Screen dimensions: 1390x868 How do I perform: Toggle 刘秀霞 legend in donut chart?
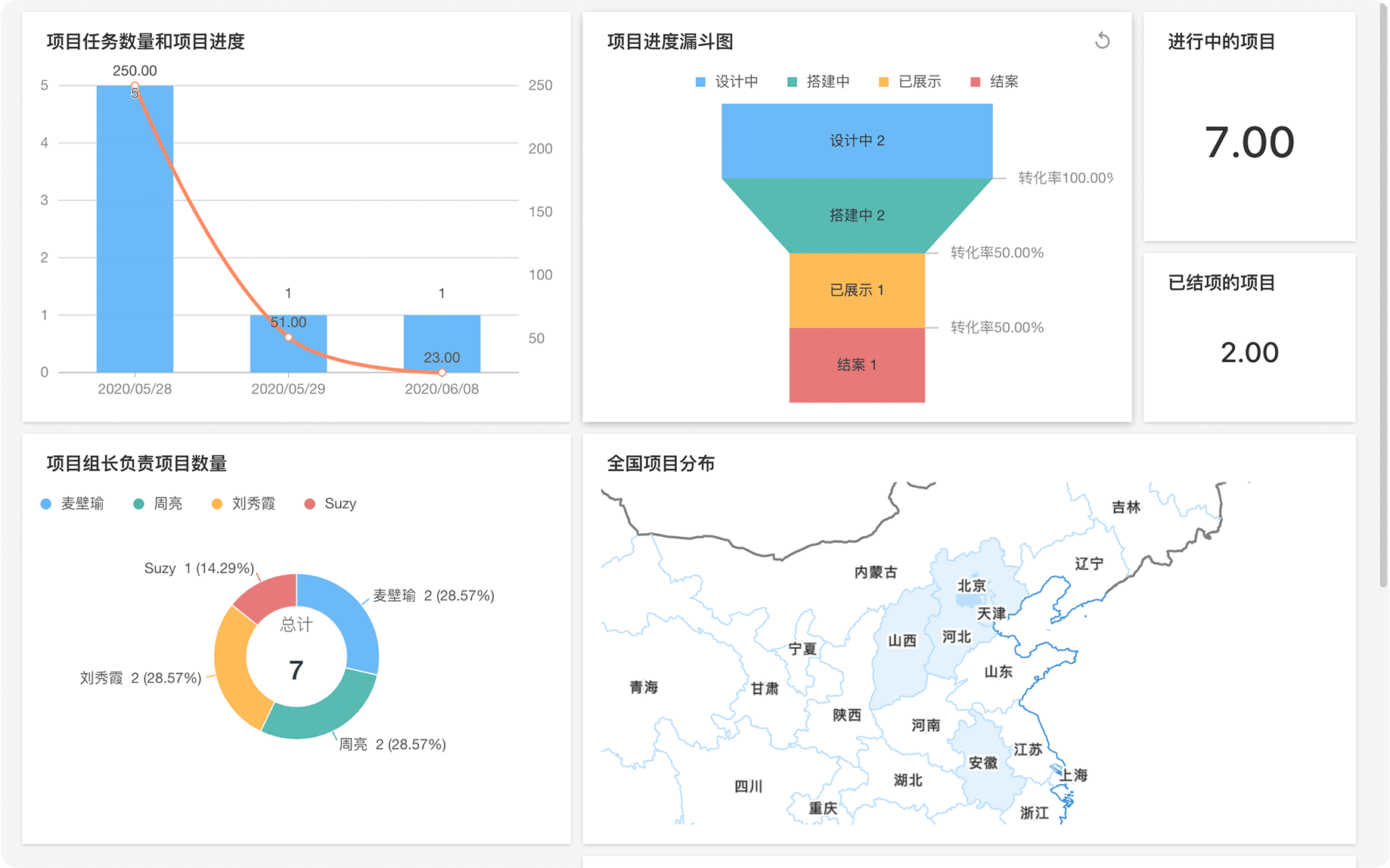244,504
